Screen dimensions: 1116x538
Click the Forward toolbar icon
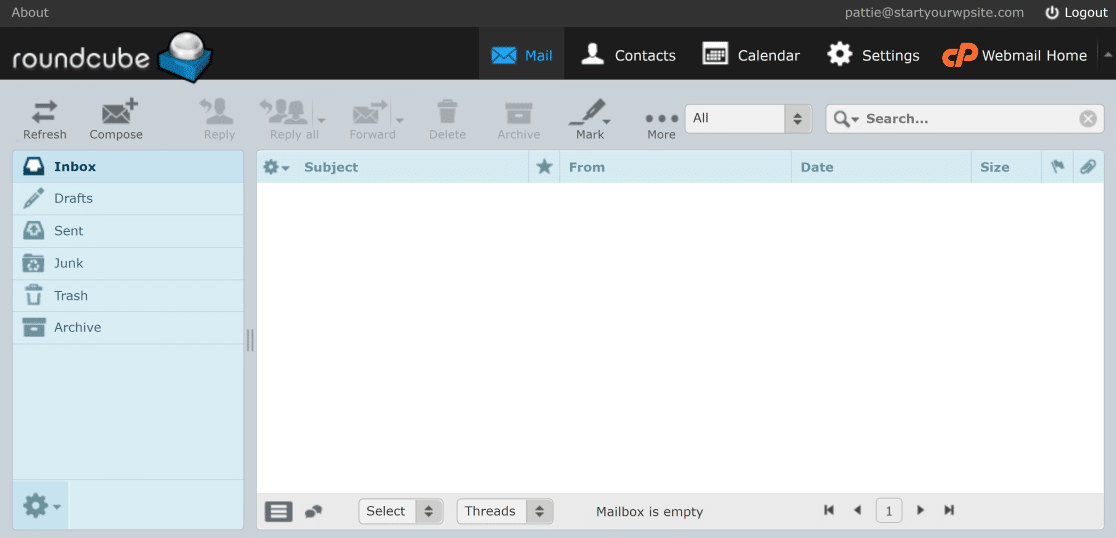369,112
